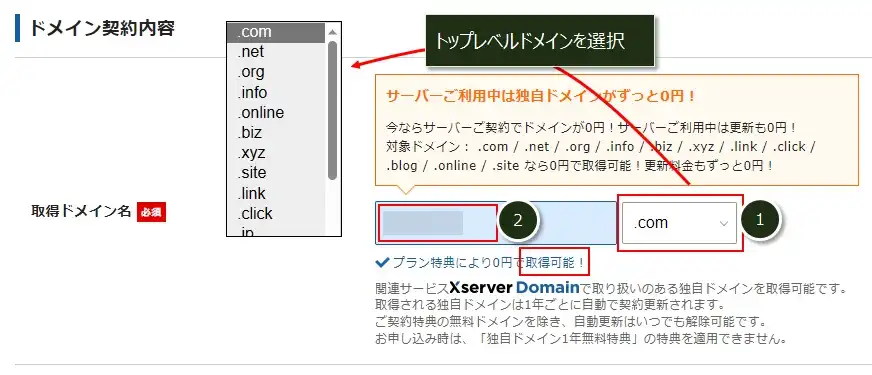Click the list scroll-up arrow

pos(333,32)
